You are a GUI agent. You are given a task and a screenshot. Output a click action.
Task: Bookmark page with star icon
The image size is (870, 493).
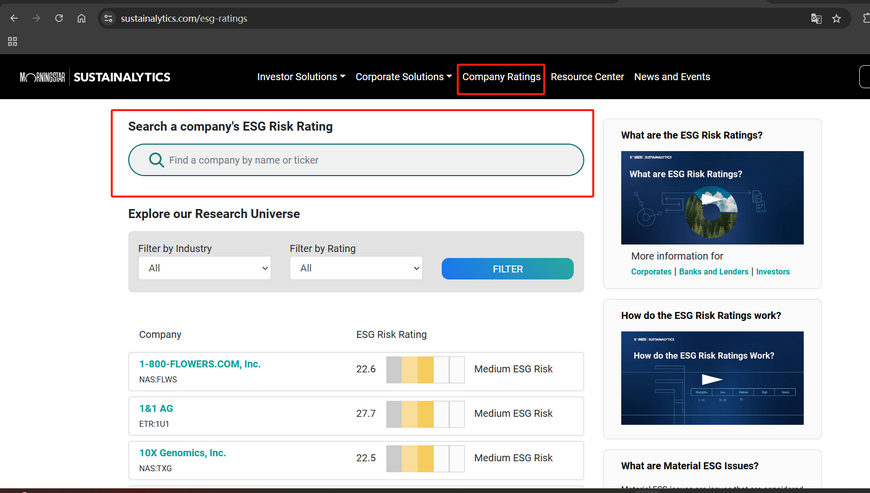point(836,18)
